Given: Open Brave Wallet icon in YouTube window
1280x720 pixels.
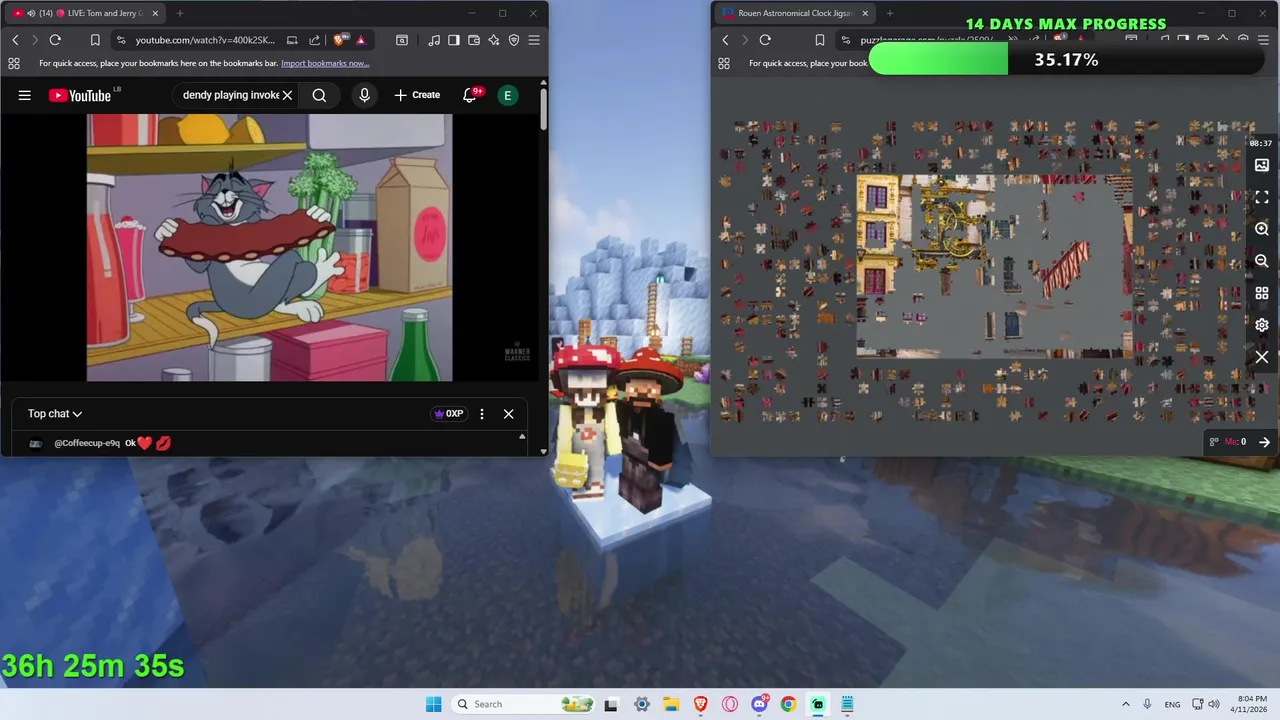Looking at the screenshot, I should pyautogui.click(x=474, y=40).
